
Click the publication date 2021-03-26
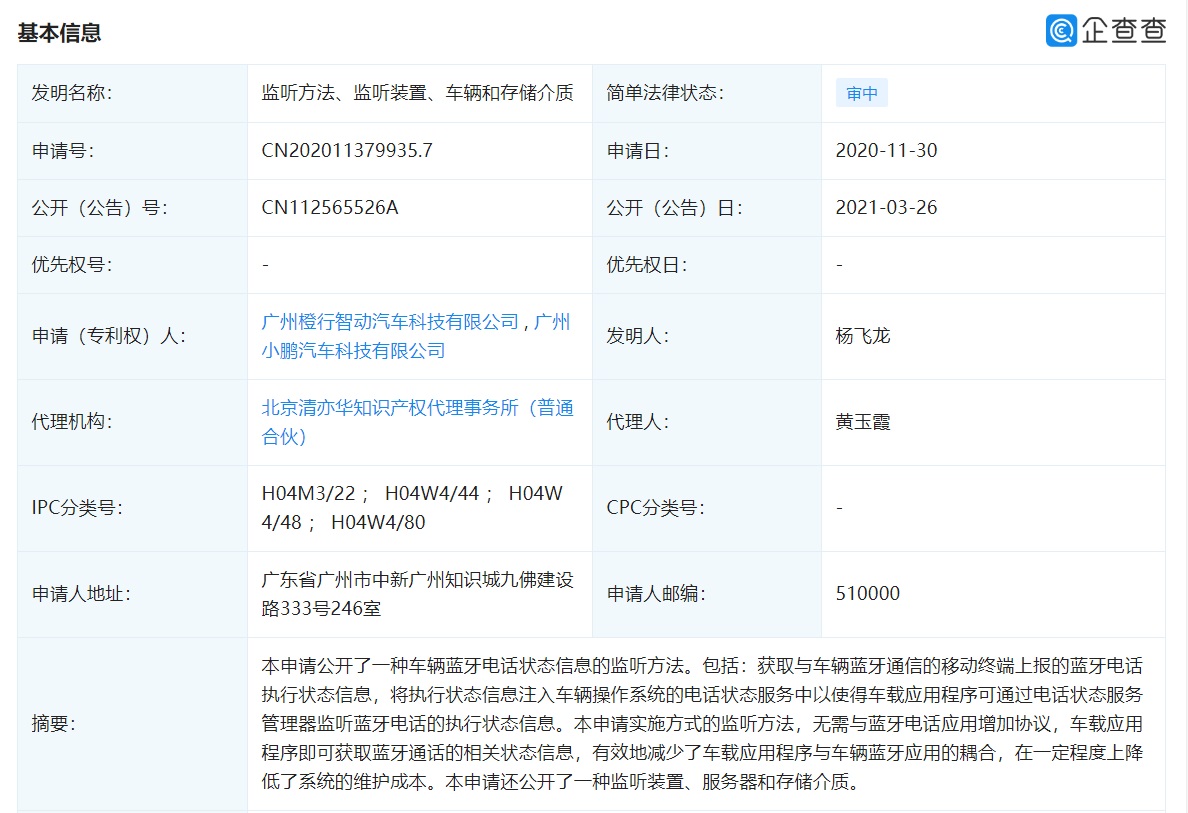(x=888, y=208)
